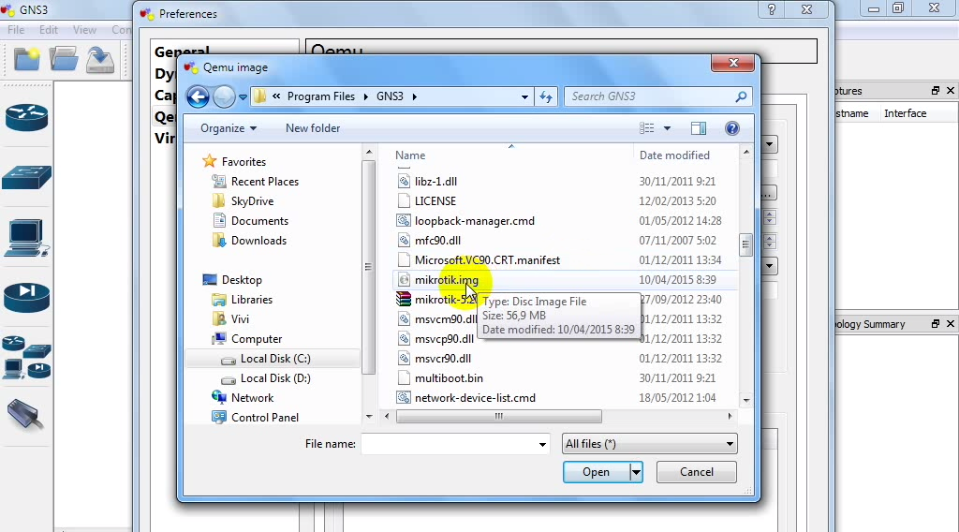Screen dimensions: 959x532
Task: Select Desktop in navigation pane
Action: (x=242, y=280)
